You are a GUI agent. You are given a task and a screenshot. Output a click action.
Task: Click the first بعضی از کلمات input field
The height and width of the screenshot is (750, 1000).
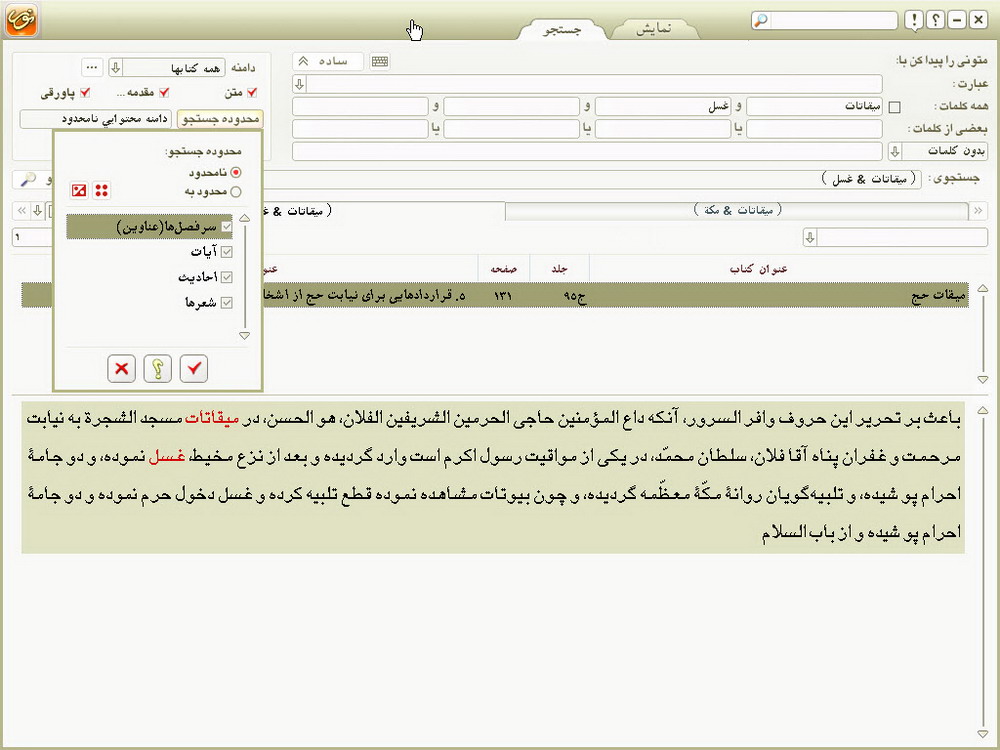click(x=814, y=129)
